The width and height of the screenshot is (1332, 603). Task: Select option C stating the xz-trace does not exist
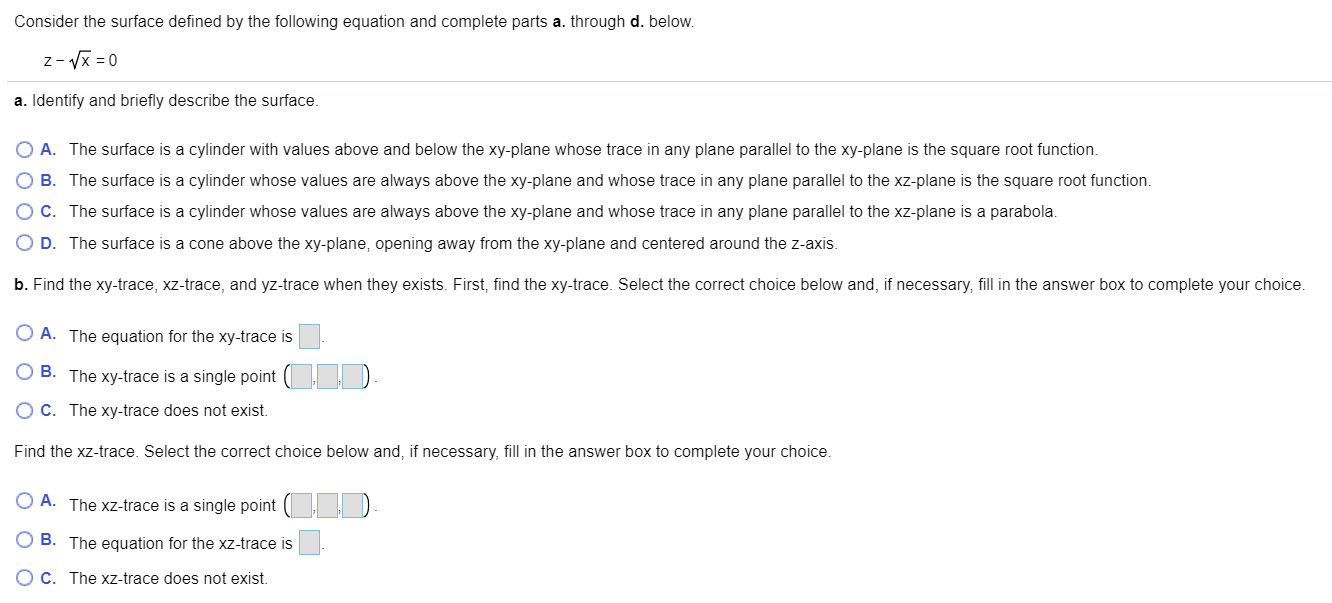[x=23, y=578]
